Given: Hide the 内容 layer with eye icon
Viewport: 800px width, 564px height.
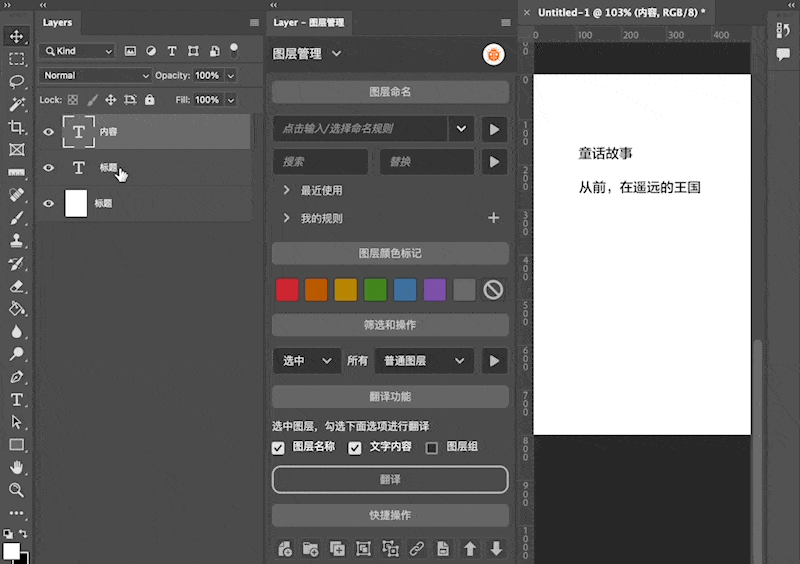Looking at the screenshot, I should coord(48,132).
